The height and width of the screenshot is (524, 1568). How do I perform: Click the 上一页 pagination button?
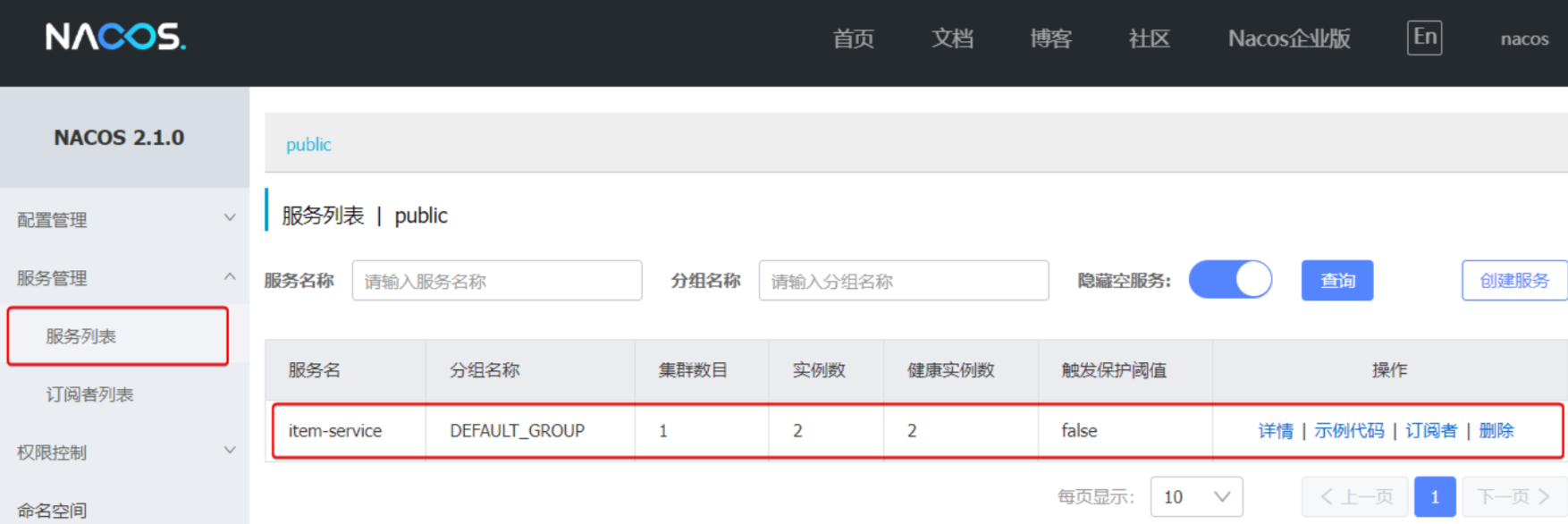point(1355,496)
